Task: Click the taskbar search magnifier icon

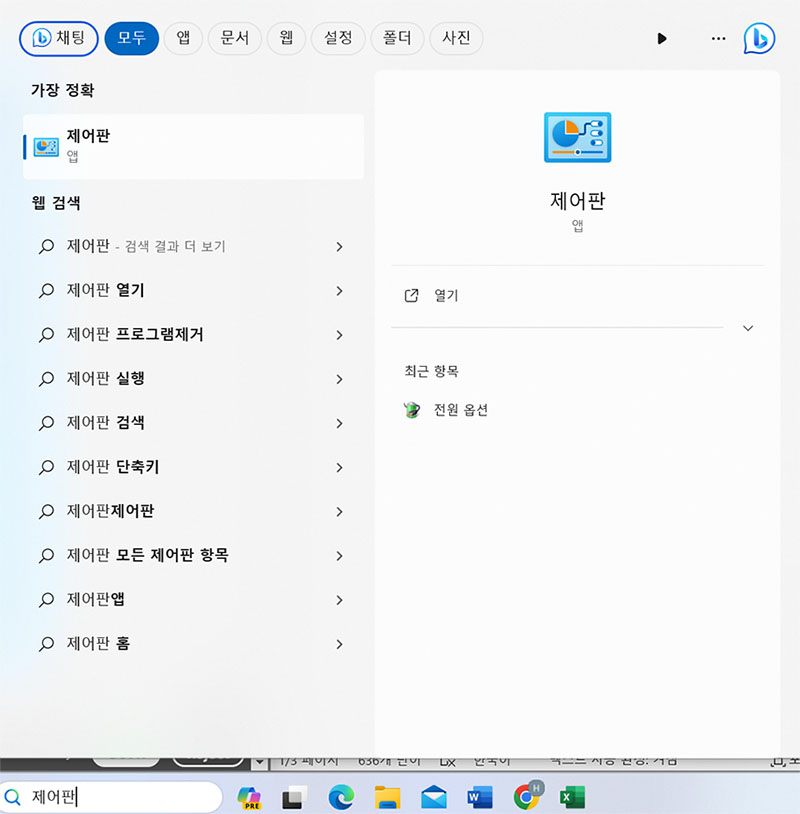Action: [x=12, y=797]
